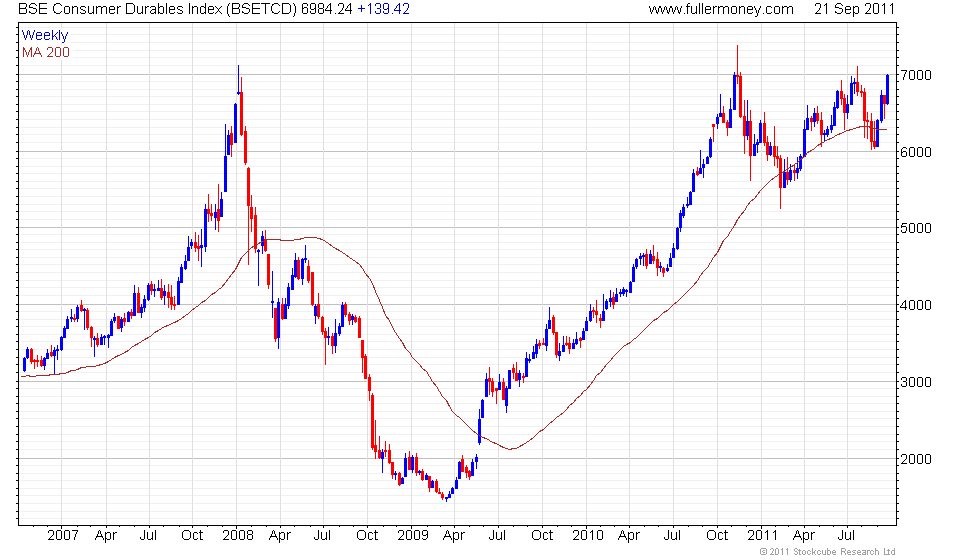Select the Weekly legend label
The image size is (980, 560).
(x=43, y=35)
